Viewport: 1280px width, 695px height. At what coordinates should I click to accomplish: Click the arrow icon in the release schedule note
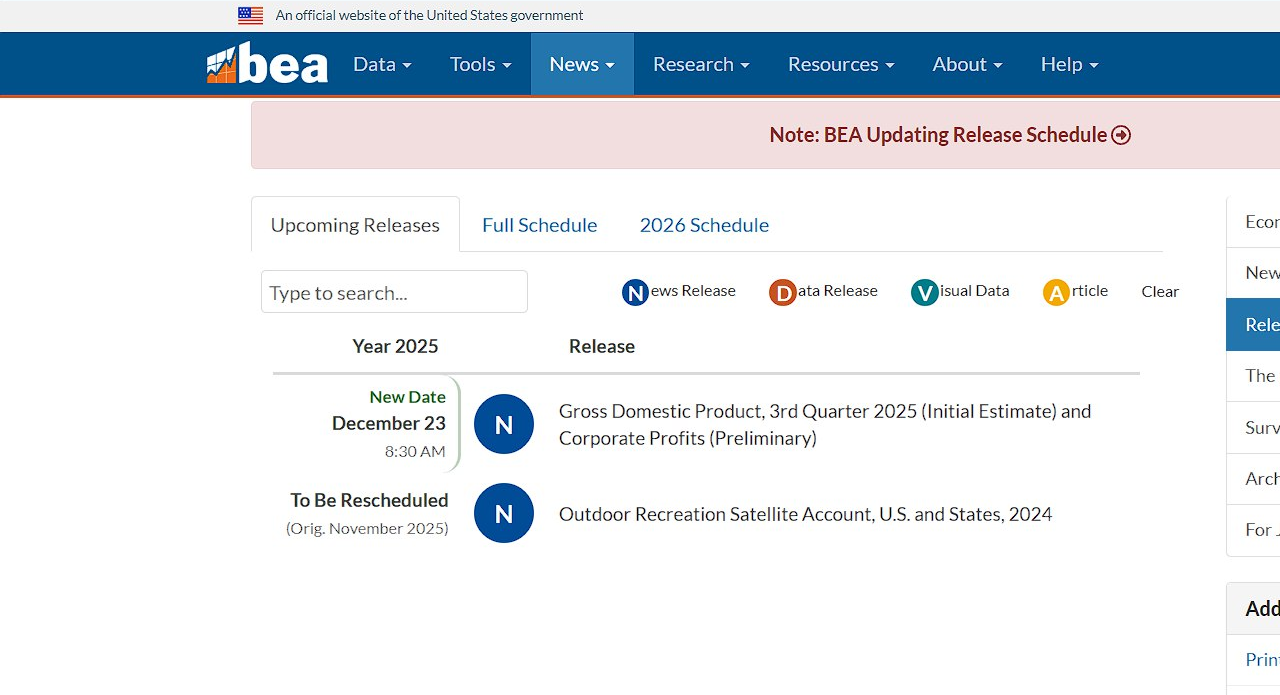[1121, 134]
